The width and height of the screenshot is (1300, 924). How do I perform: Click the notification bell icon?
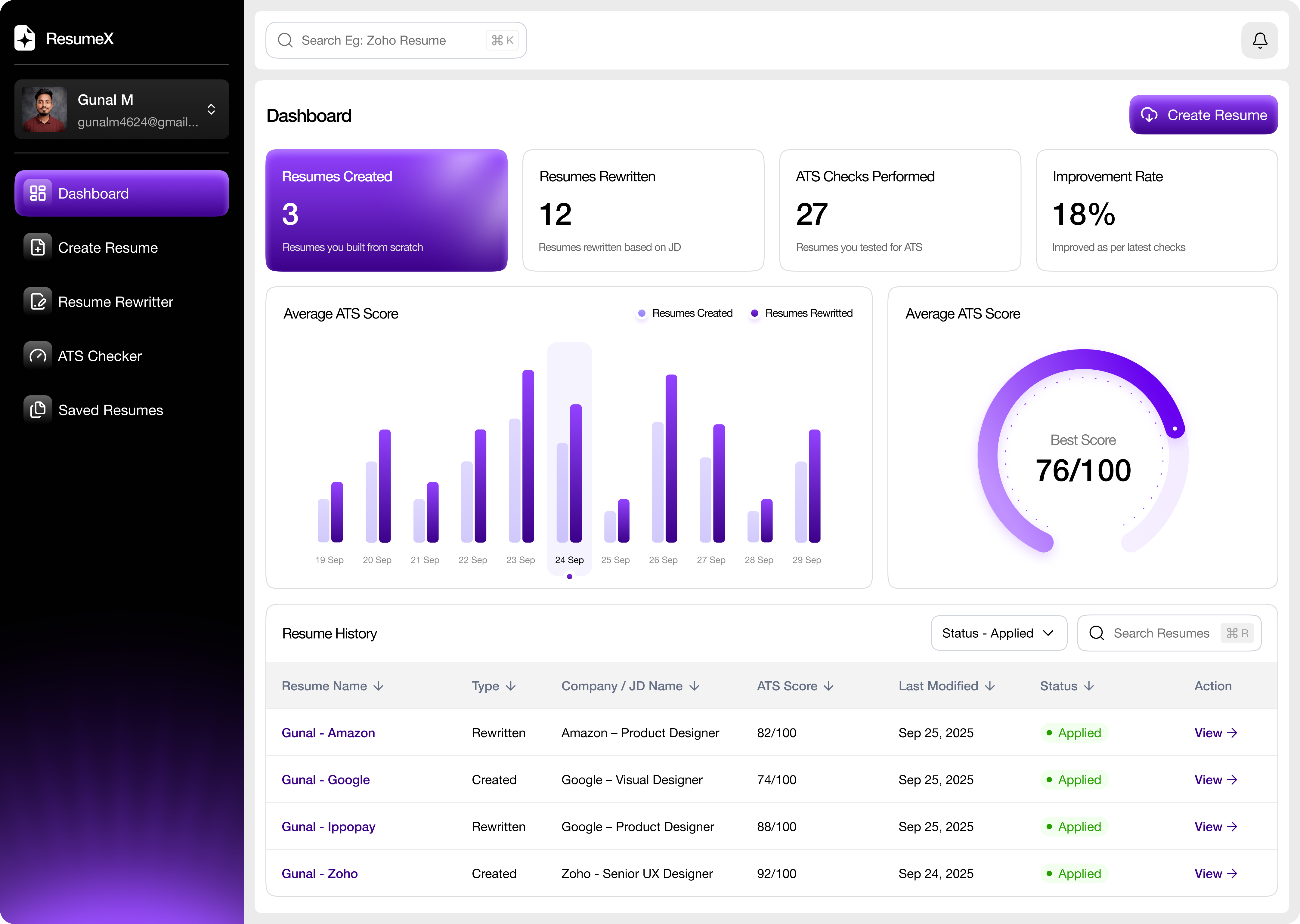coord(1260,40)
